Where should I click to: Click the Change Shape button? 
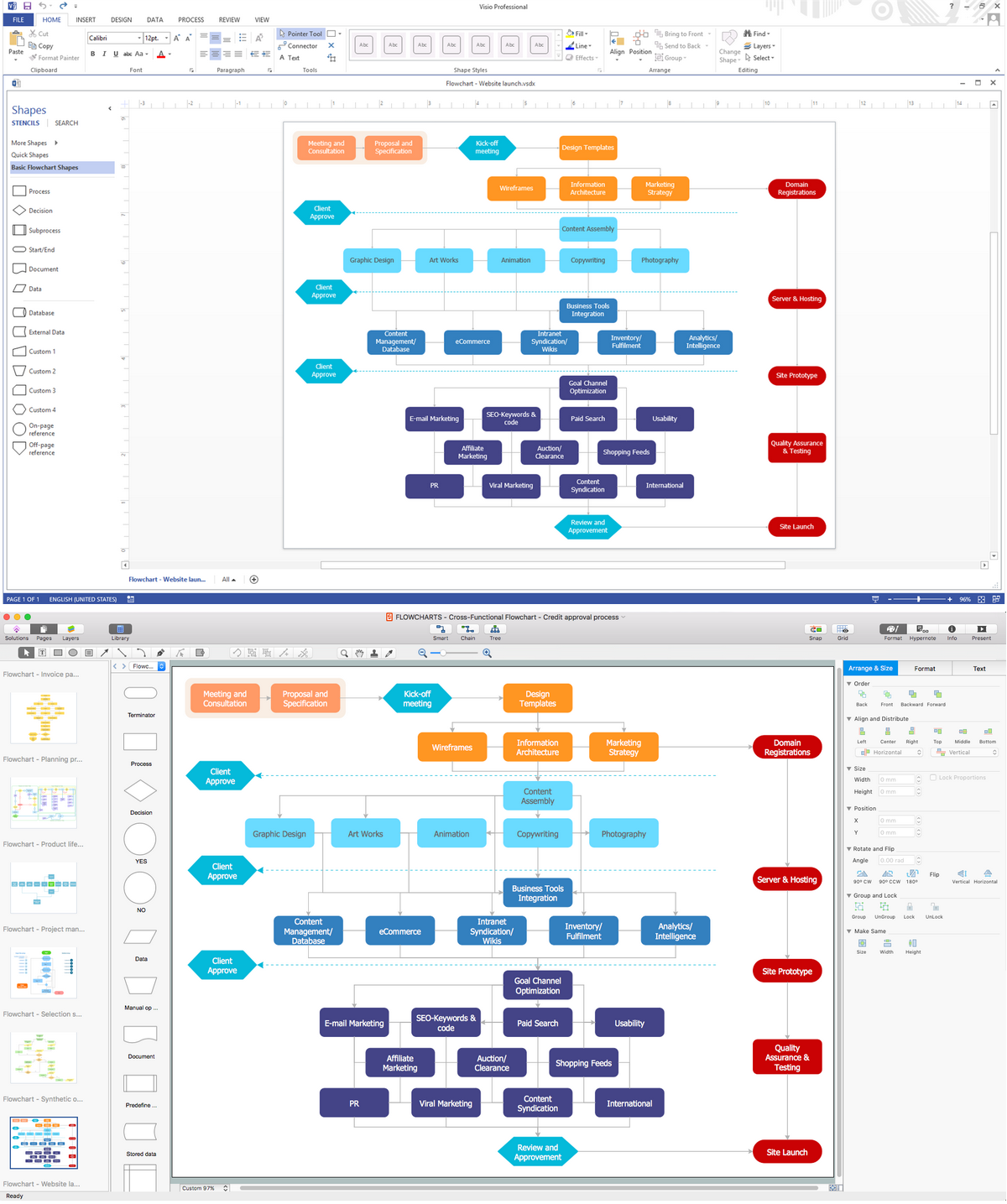point(729,48)
